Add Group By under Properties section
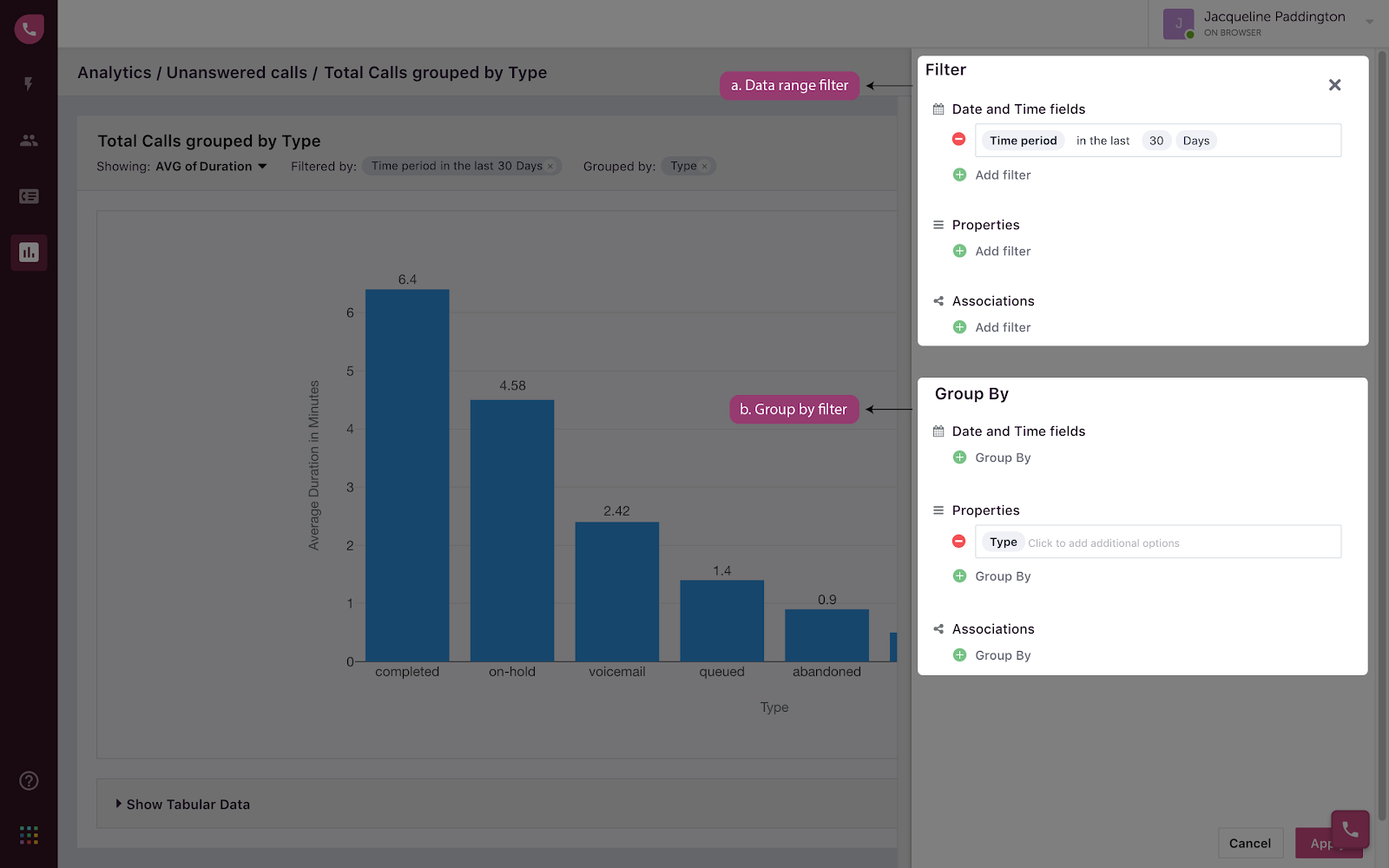 click(x=1003, y=575)
